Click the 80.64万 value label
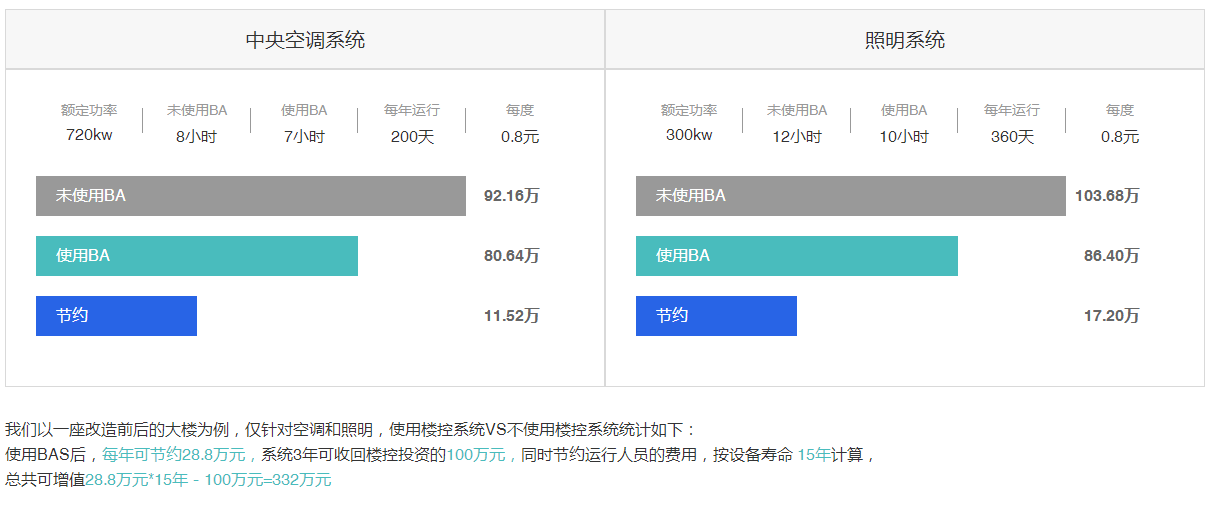The image size is (1211, 511). point(511,256)
